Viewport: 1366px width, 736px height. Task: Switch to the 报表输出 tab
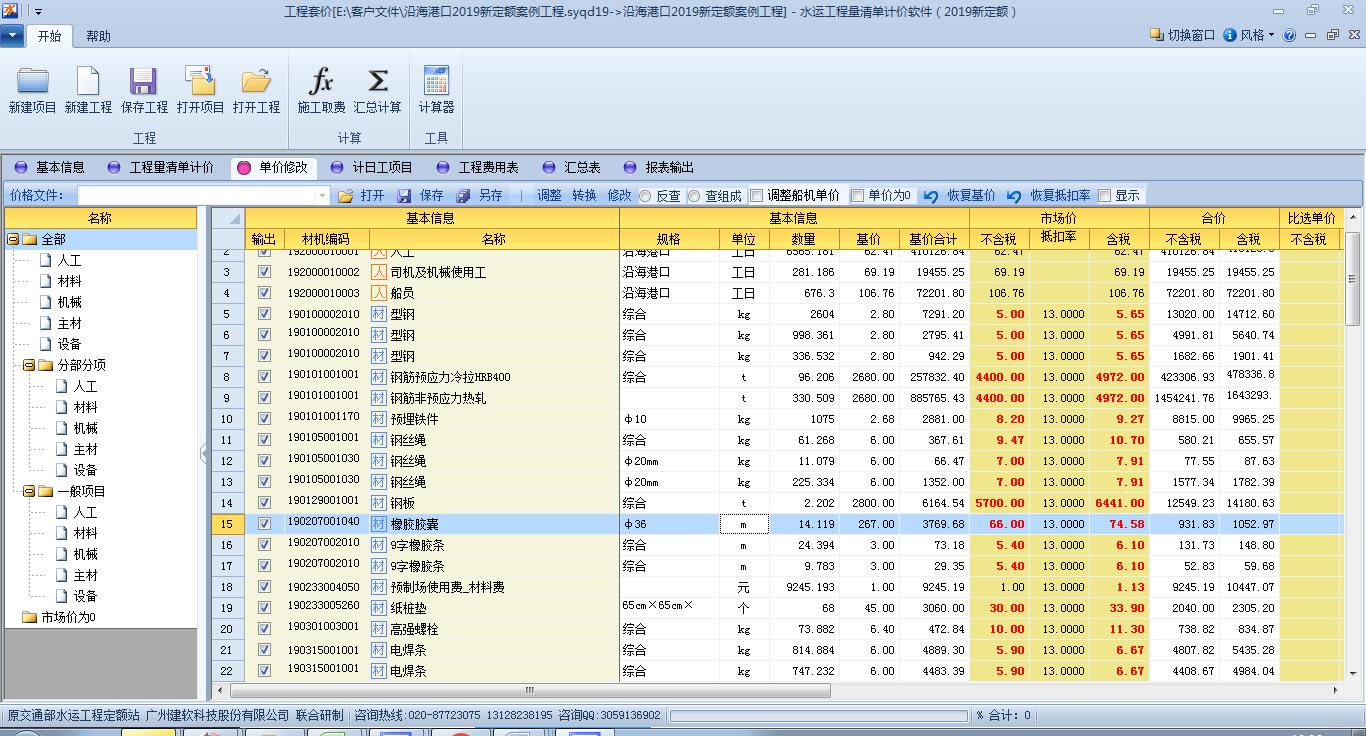[x=659, y=168]
